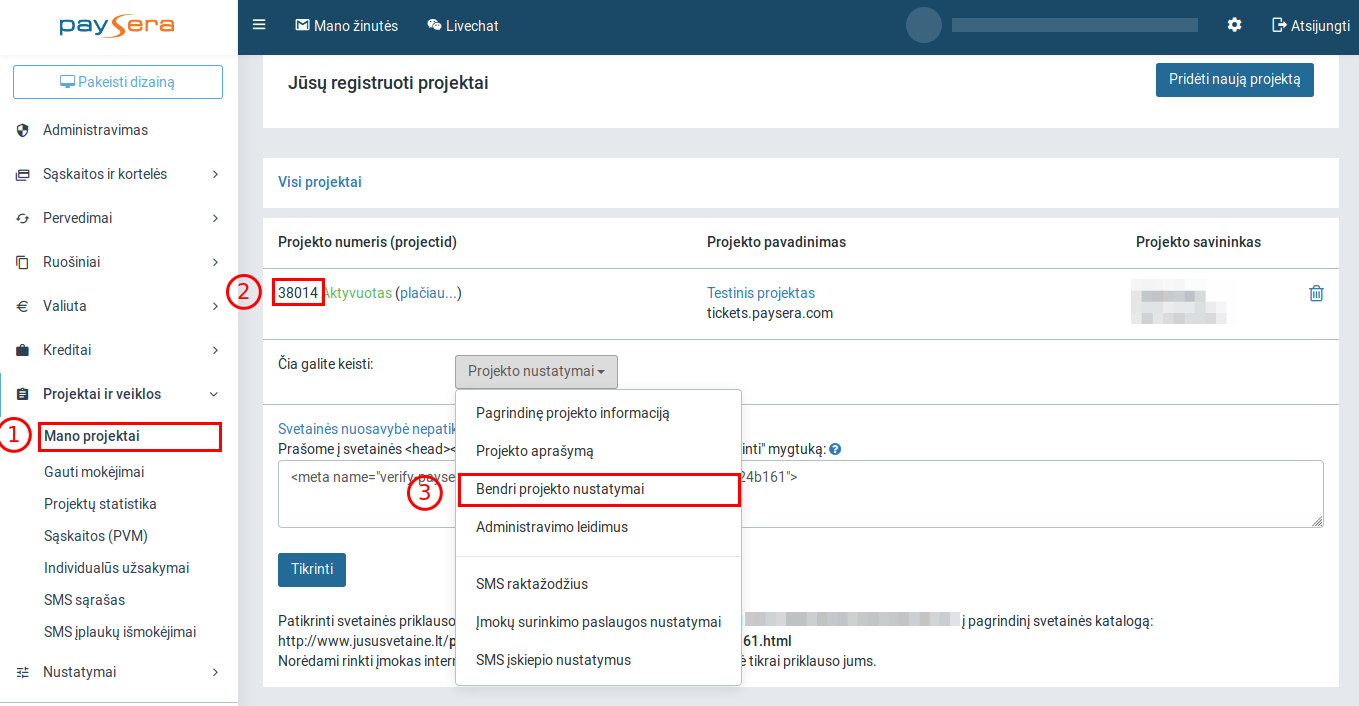Expand Sąskaitos ir kortelės chevron
Image resolution: width=1359 pixels, height=706 pixels.
215,174
